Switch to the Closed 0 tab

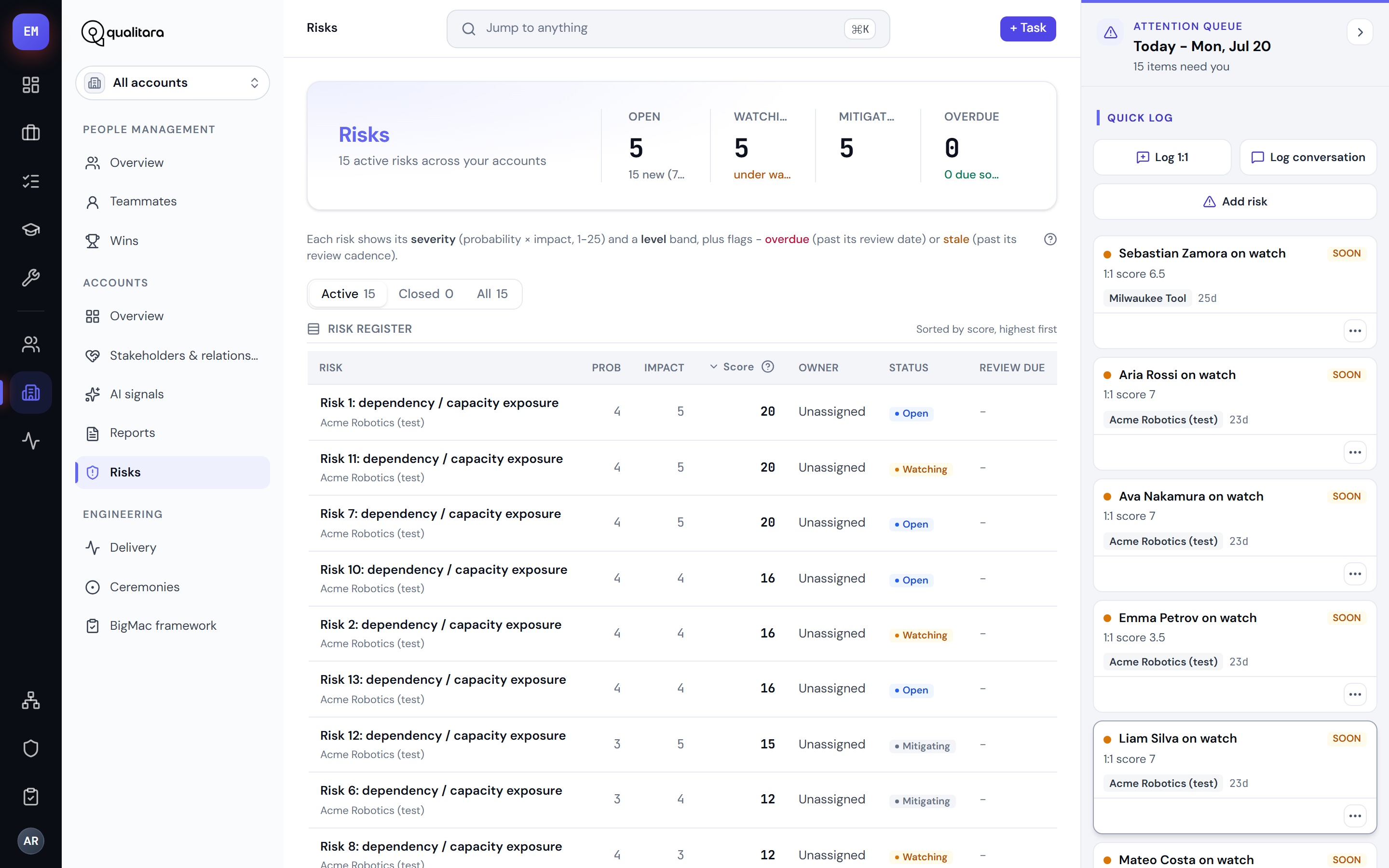[426, 294]
